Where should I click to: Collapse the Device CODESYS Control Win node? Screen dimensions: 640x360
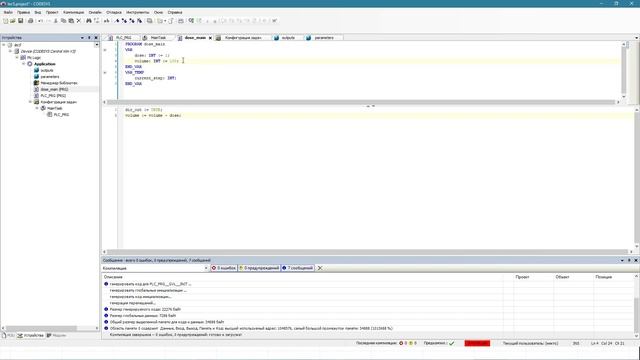(11, 51)
